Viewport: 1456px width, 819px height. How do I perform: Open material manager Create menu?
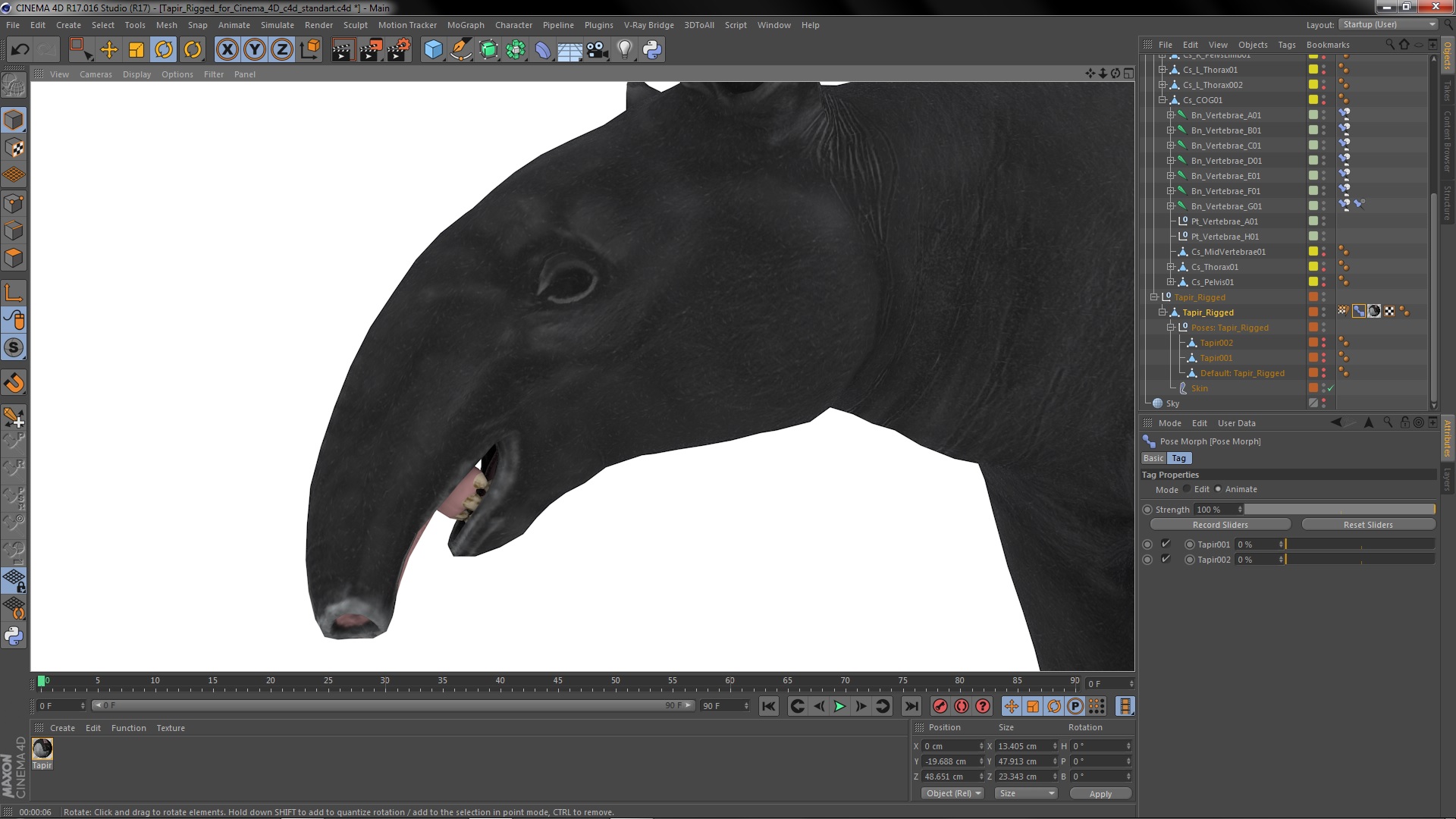pyautogui.click(x=62, y=728)
